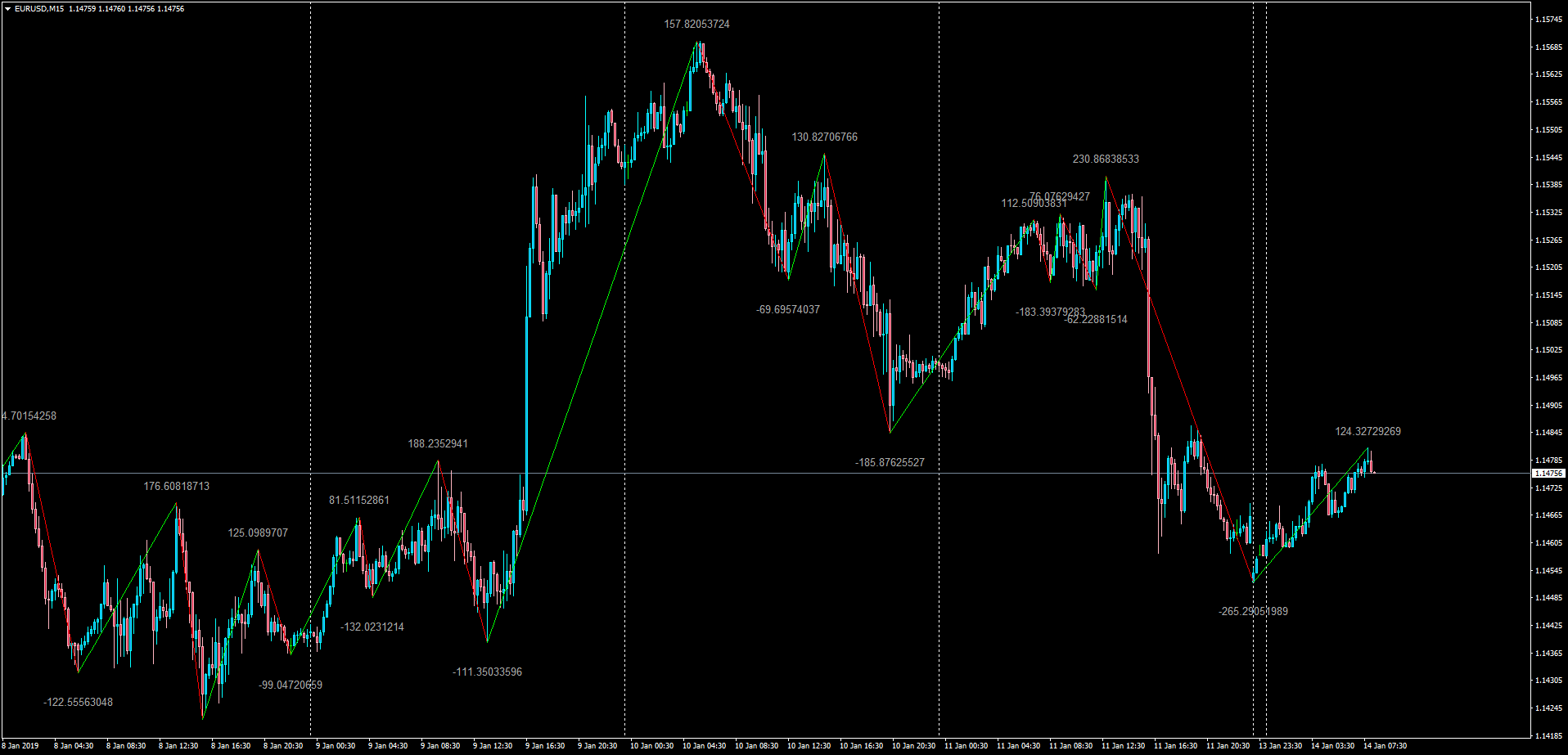Select the 125.0989707 label
The width and height of the screenshot is (1568, 755).
[x=258, y=533]
